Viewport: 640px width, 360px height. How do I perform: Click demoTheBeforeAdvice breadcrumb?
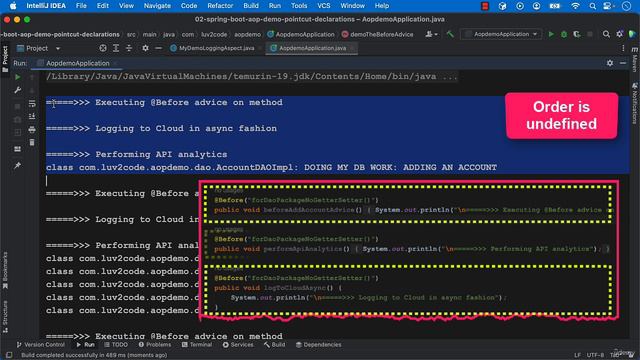point(378,35)
